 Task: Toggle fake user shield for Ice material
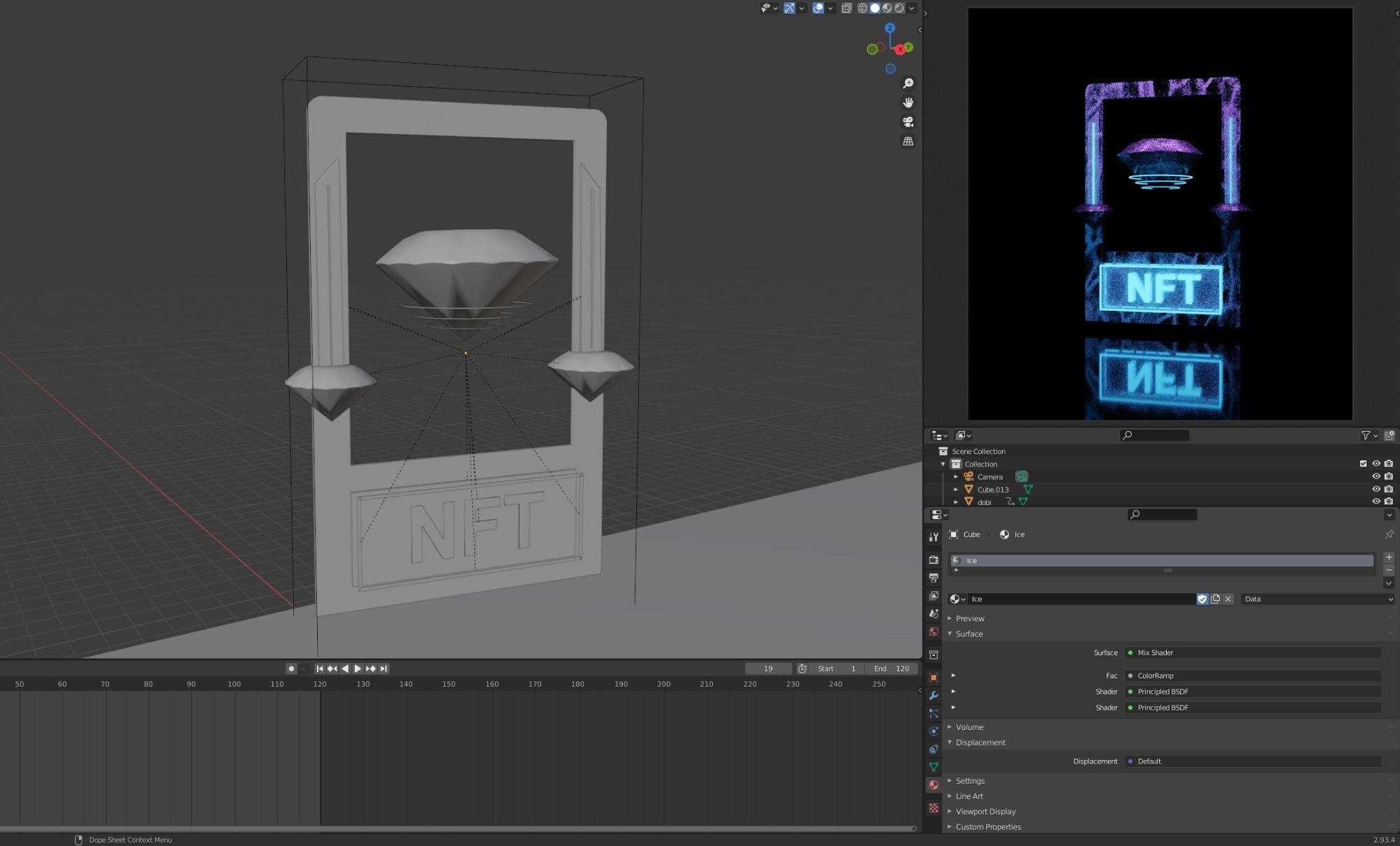(x=1202, y=599)
